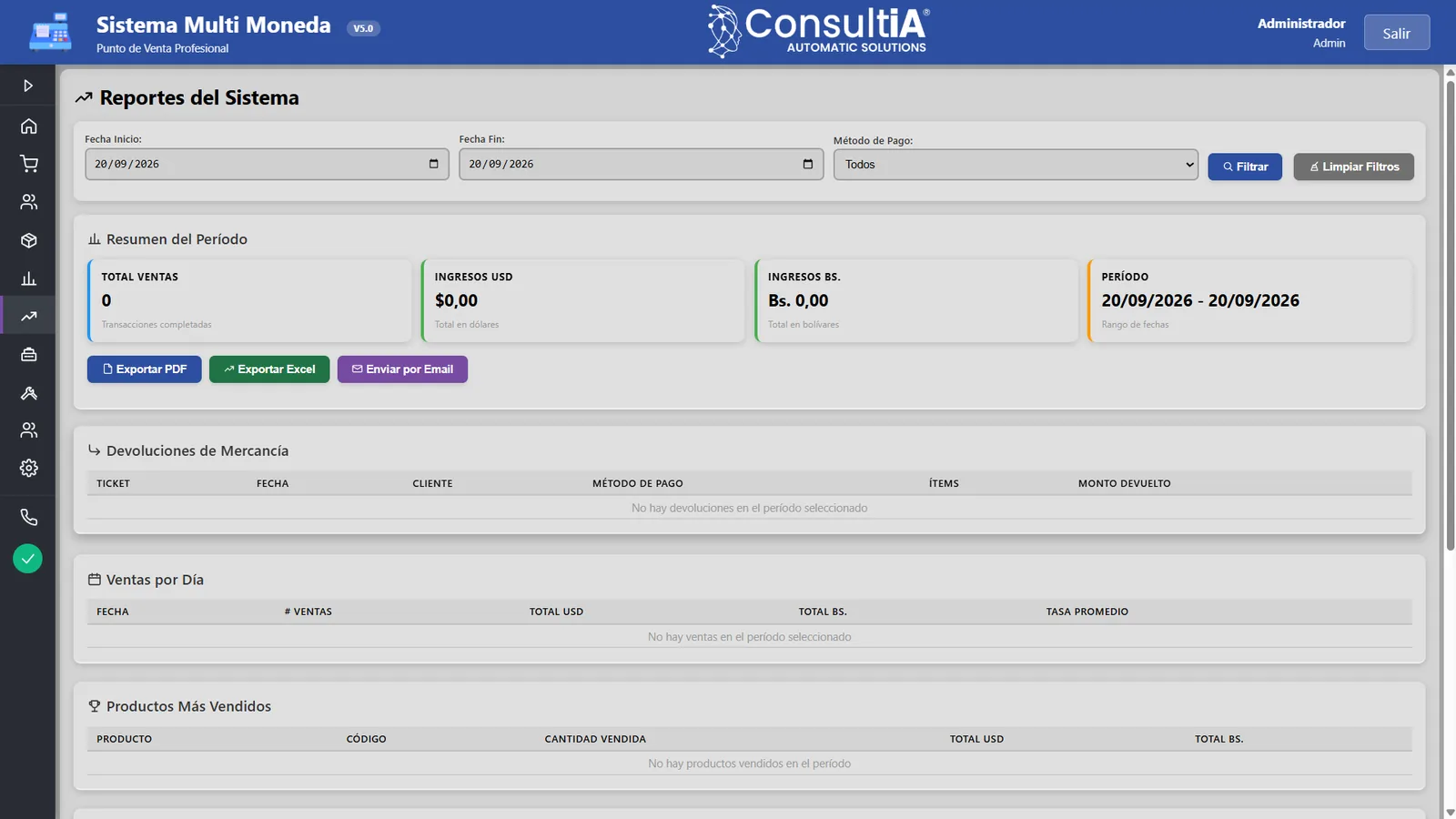Click the Enviar por Email button
This screenshot has height=819, width=1456.
402,369
